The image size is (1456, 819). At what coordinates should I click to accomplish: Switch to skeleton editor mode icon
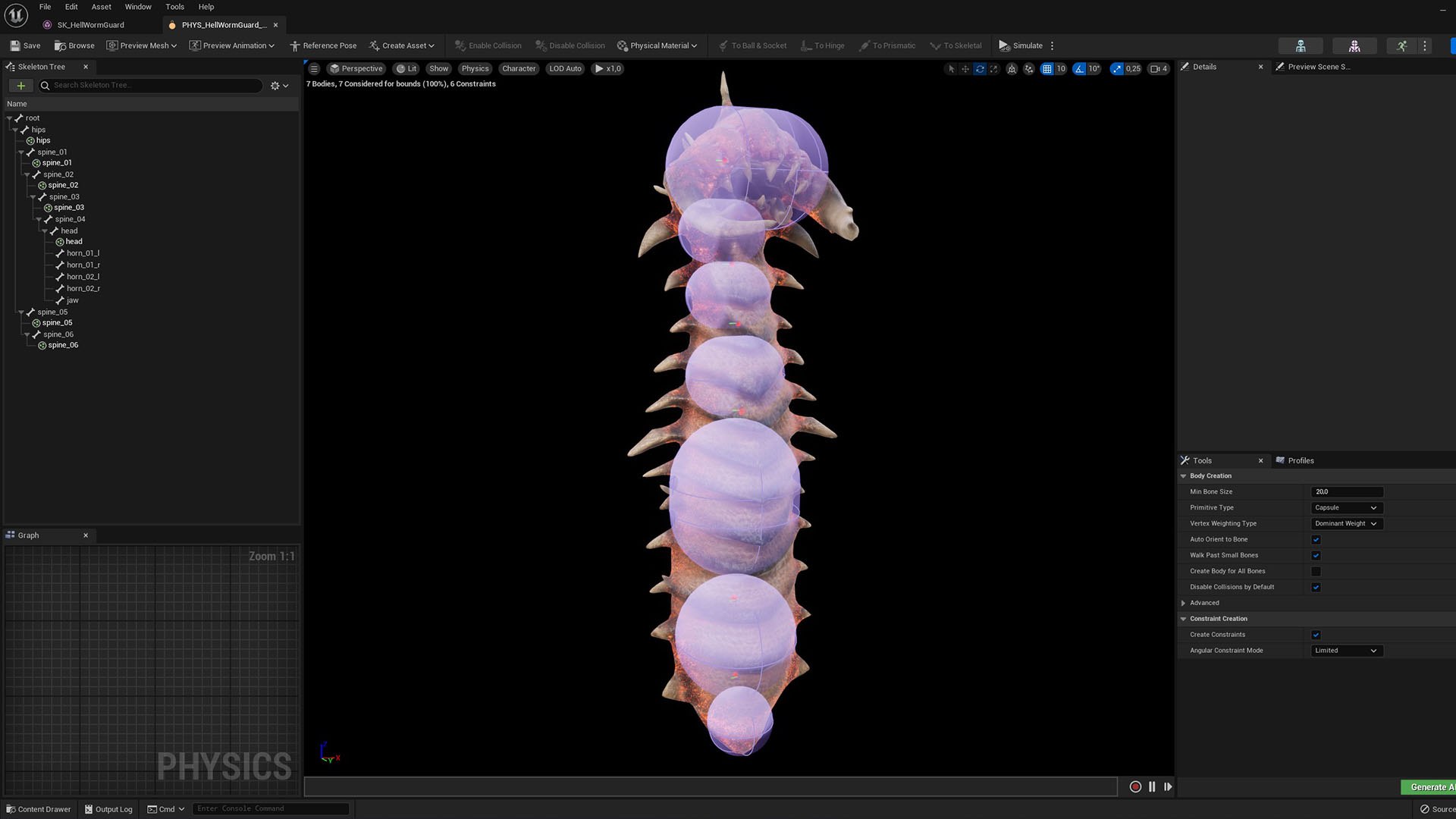[1301, 46]
